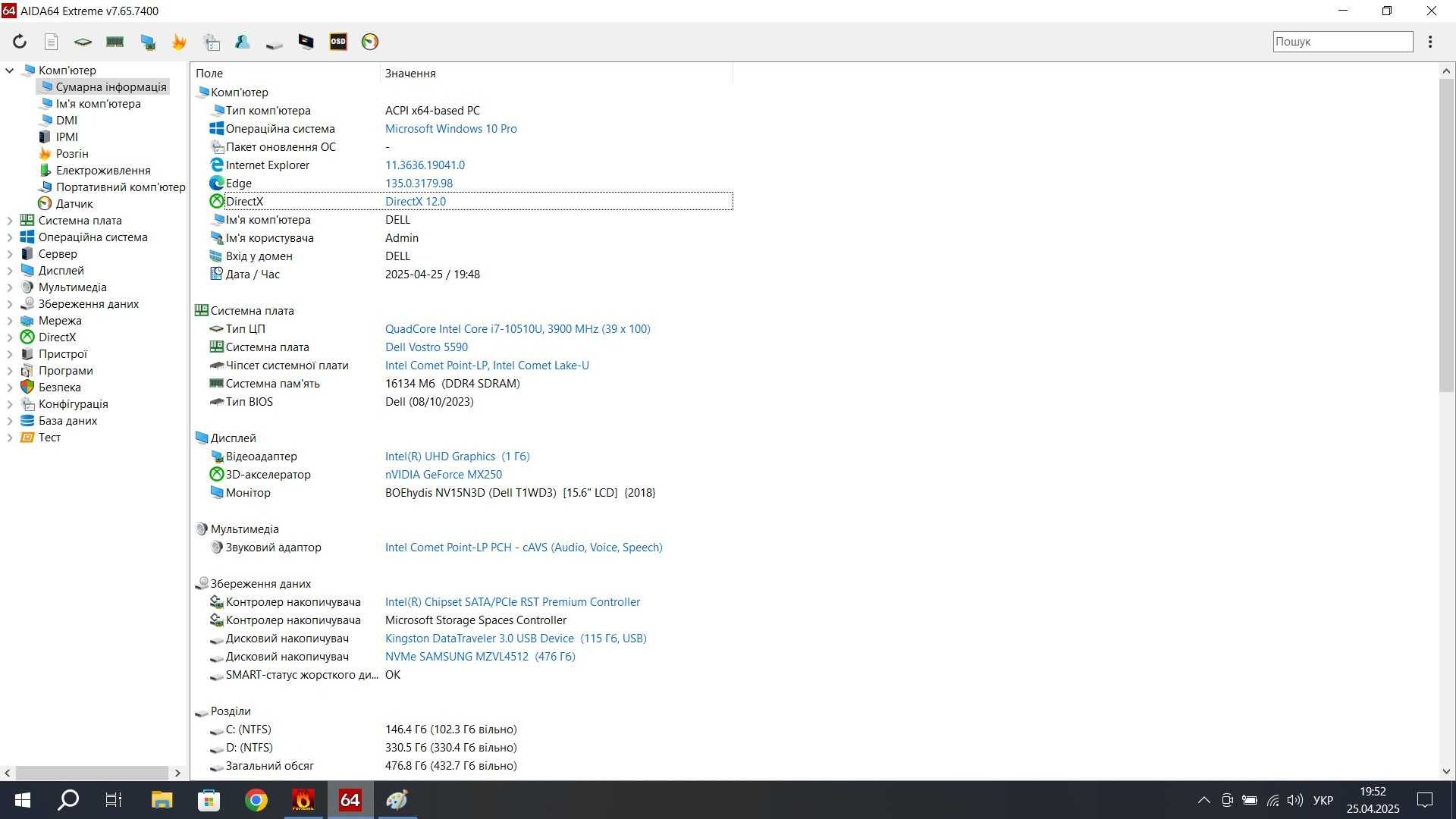Click the vertical scrollbar down arrow
Viewport: 1456px width, 819px height.
[x=1446, y=771]
